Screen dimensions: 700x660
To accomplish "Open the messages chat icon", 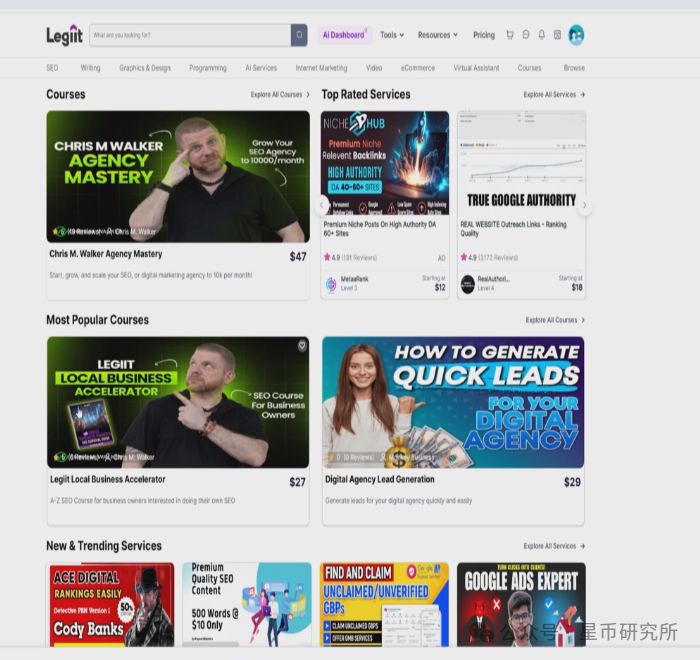I will pos(526,35).
